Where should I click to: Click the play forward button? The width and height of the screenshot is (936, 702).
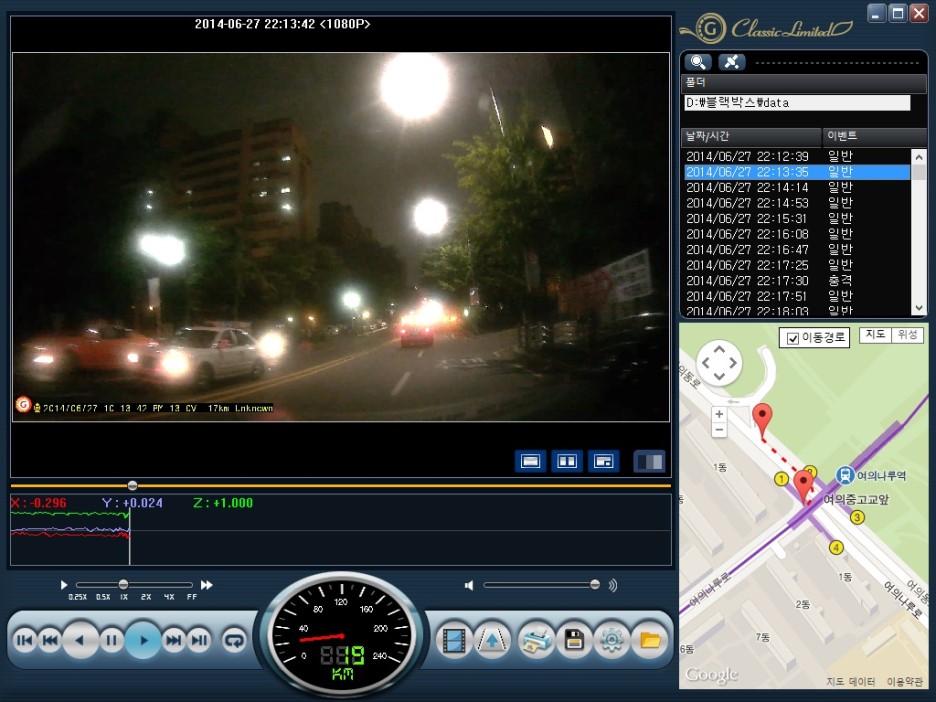[x=143, y=640]
